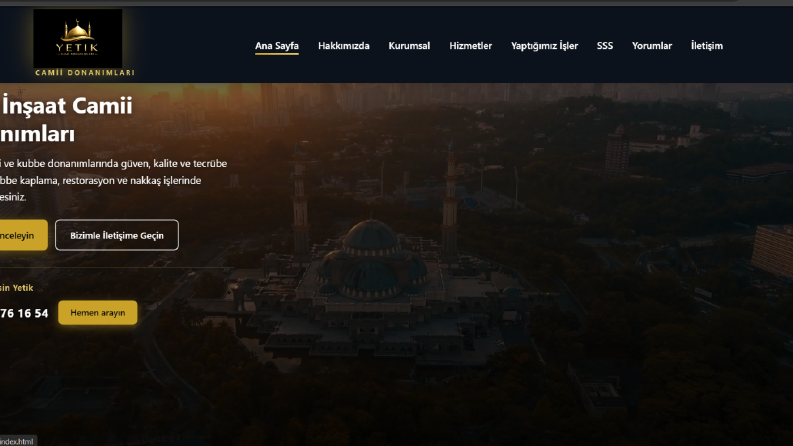The height and width of the screenshot is (446, 793).
Task: Open Yaptığımız İşler section
Action: coord(544,46)
